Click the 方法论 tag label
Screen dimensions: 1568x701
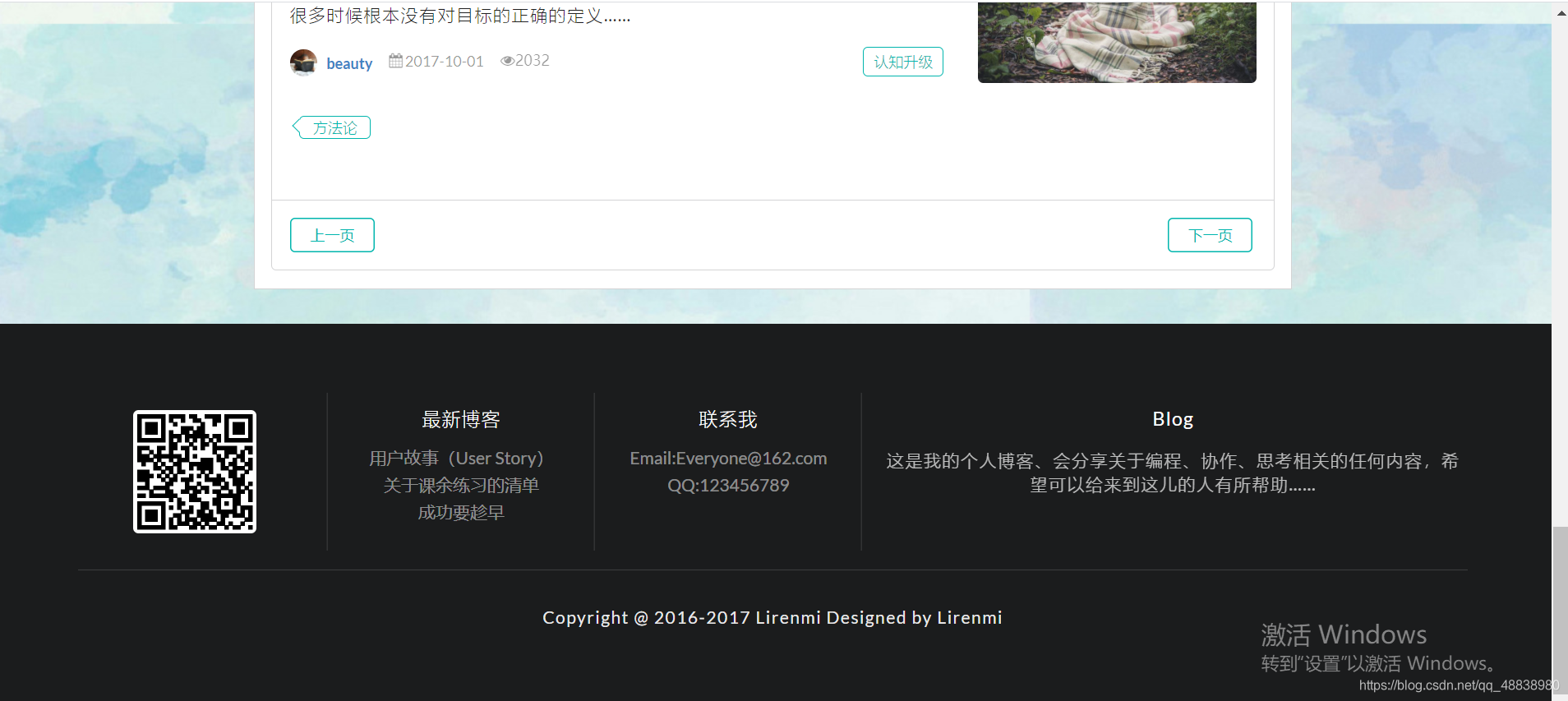tap(332, 127)
